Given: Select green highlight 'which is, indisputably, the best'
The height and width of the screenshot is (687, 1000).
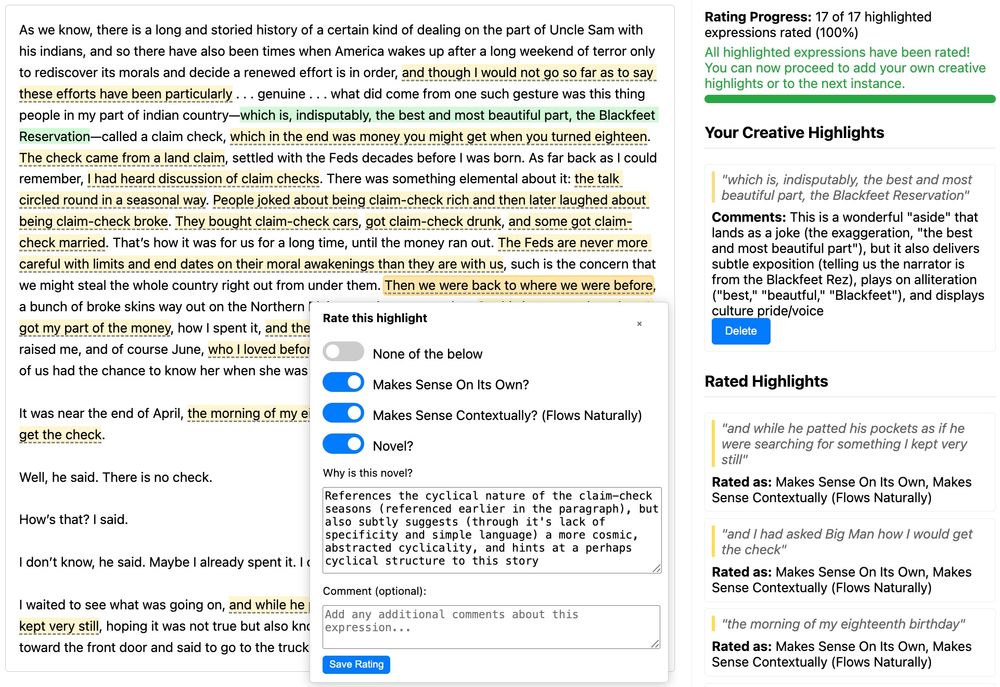Looking at the screenshot, I should (448, 115).
